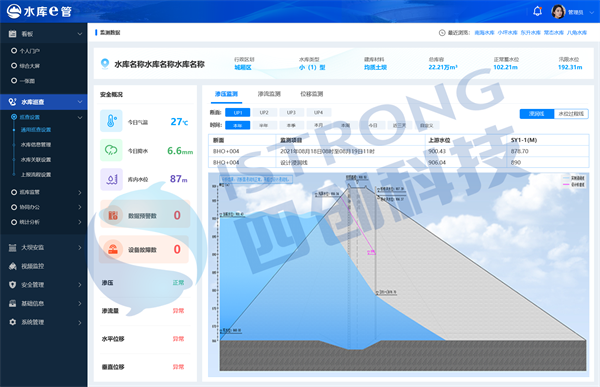The image size is (600, 387).
Task: Select the 近三天 time range
Action: click(399, 125)
